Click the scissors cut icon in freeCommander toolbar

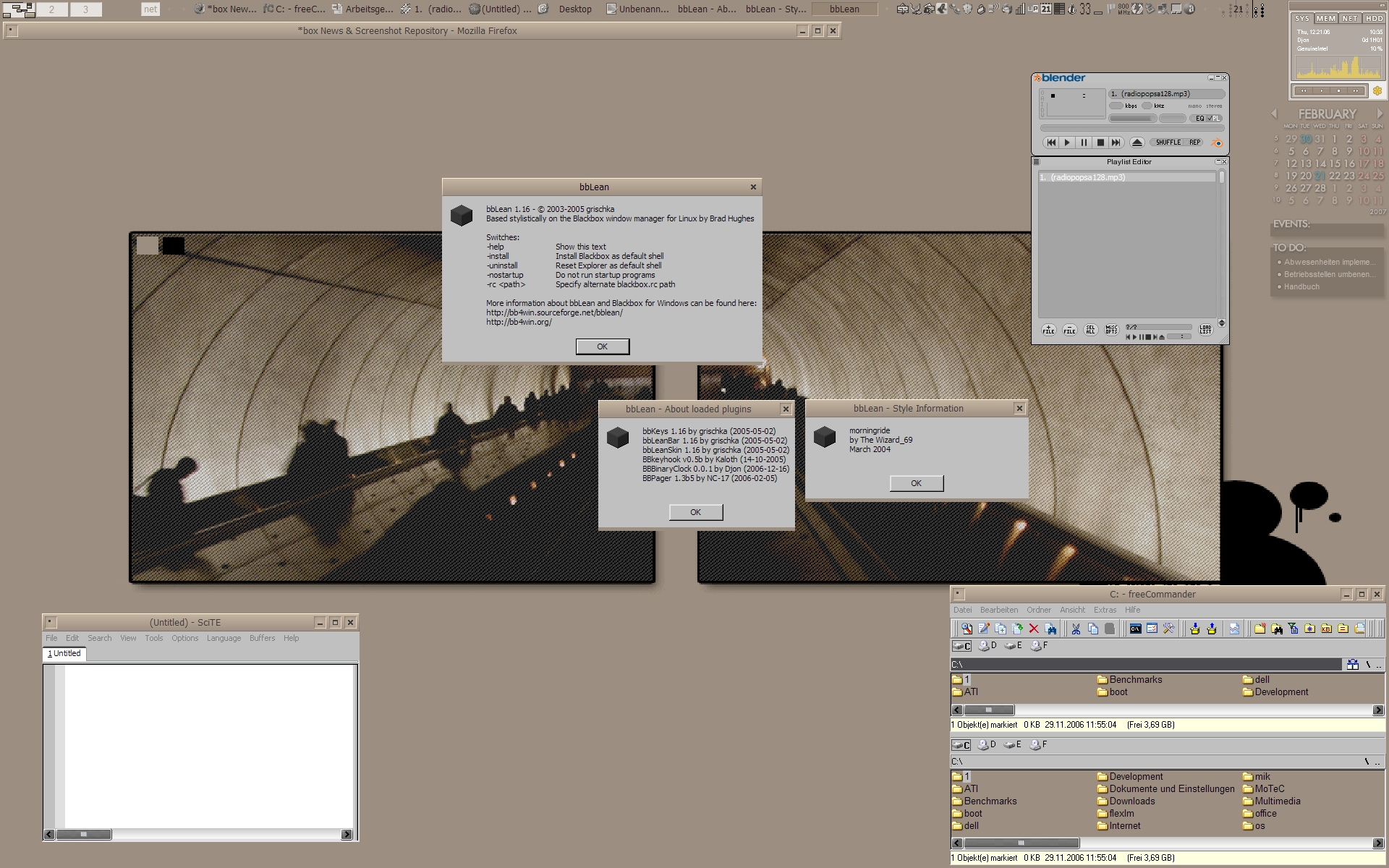point(1076,629)
